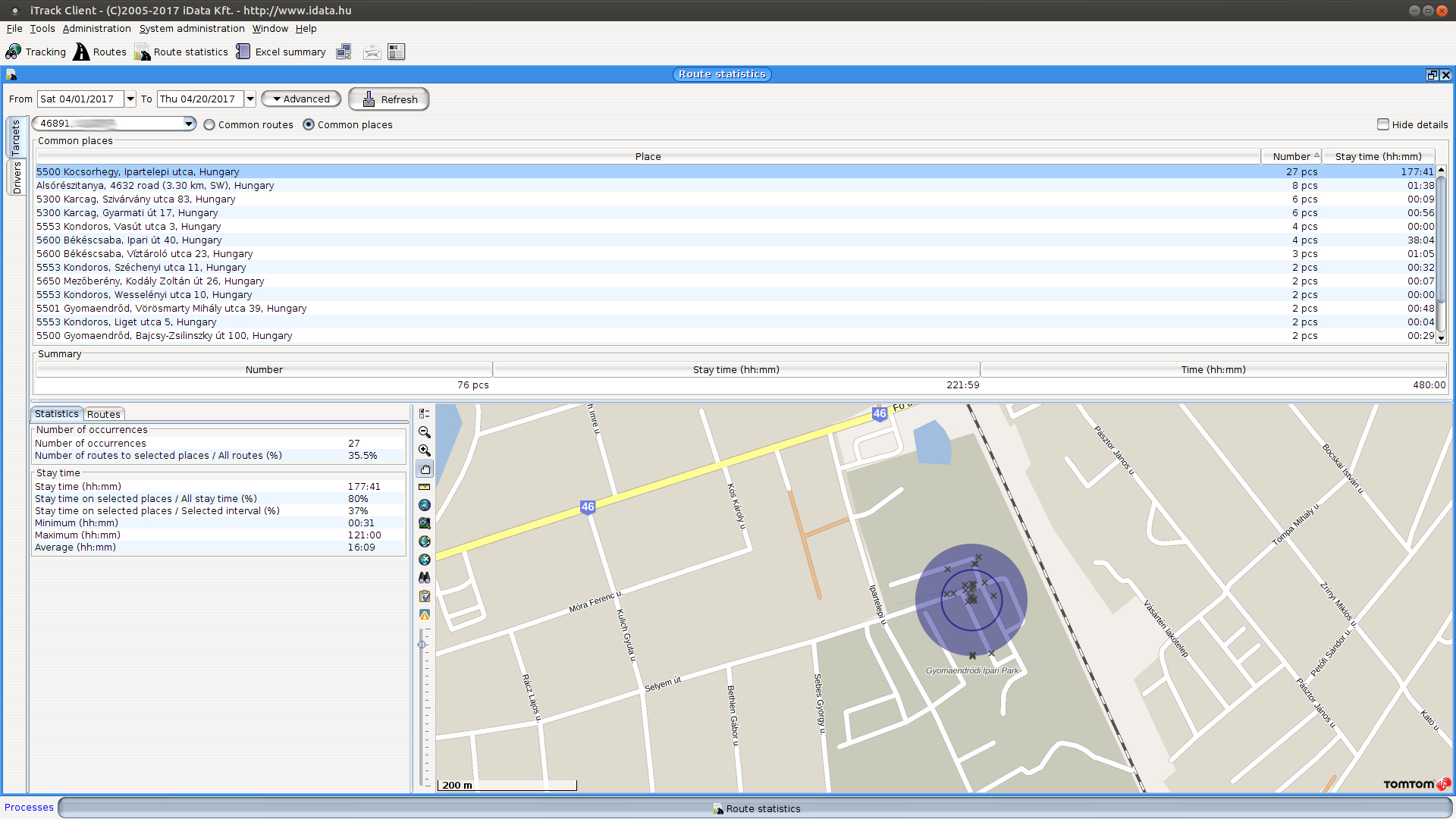The image size is (1456, 819).
Task: Click the envelope messages toolbar icon
Action: tap(372, 52)
